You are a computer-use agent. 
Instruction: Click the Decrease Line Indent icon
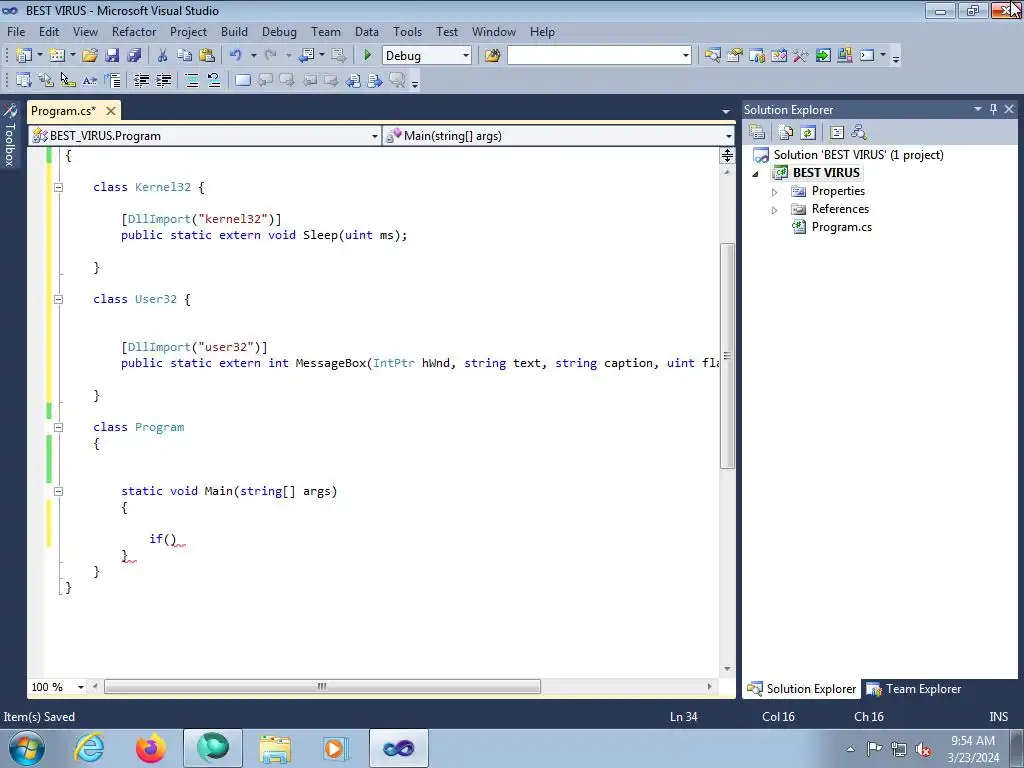tap(141, 80)
